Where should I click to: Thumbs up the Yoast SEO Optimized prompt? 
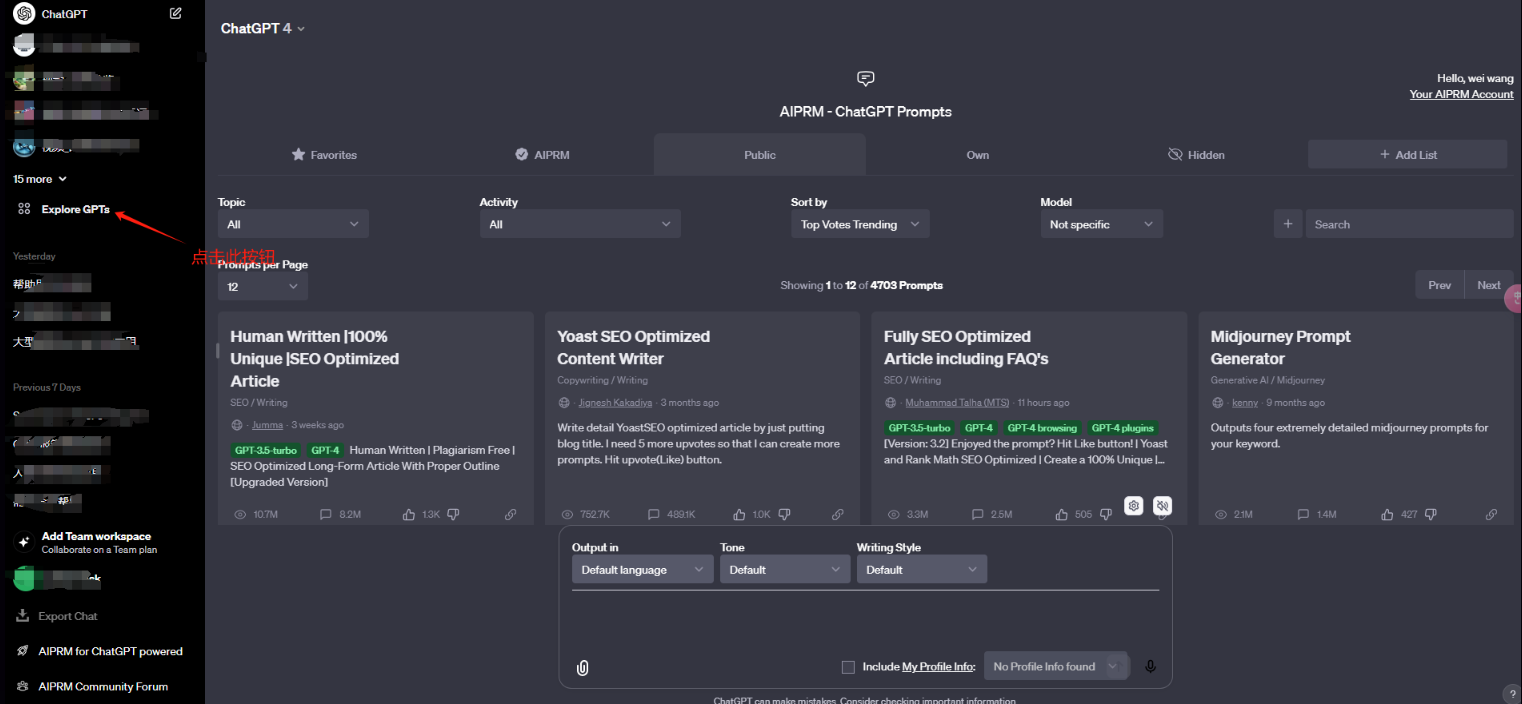739,514
